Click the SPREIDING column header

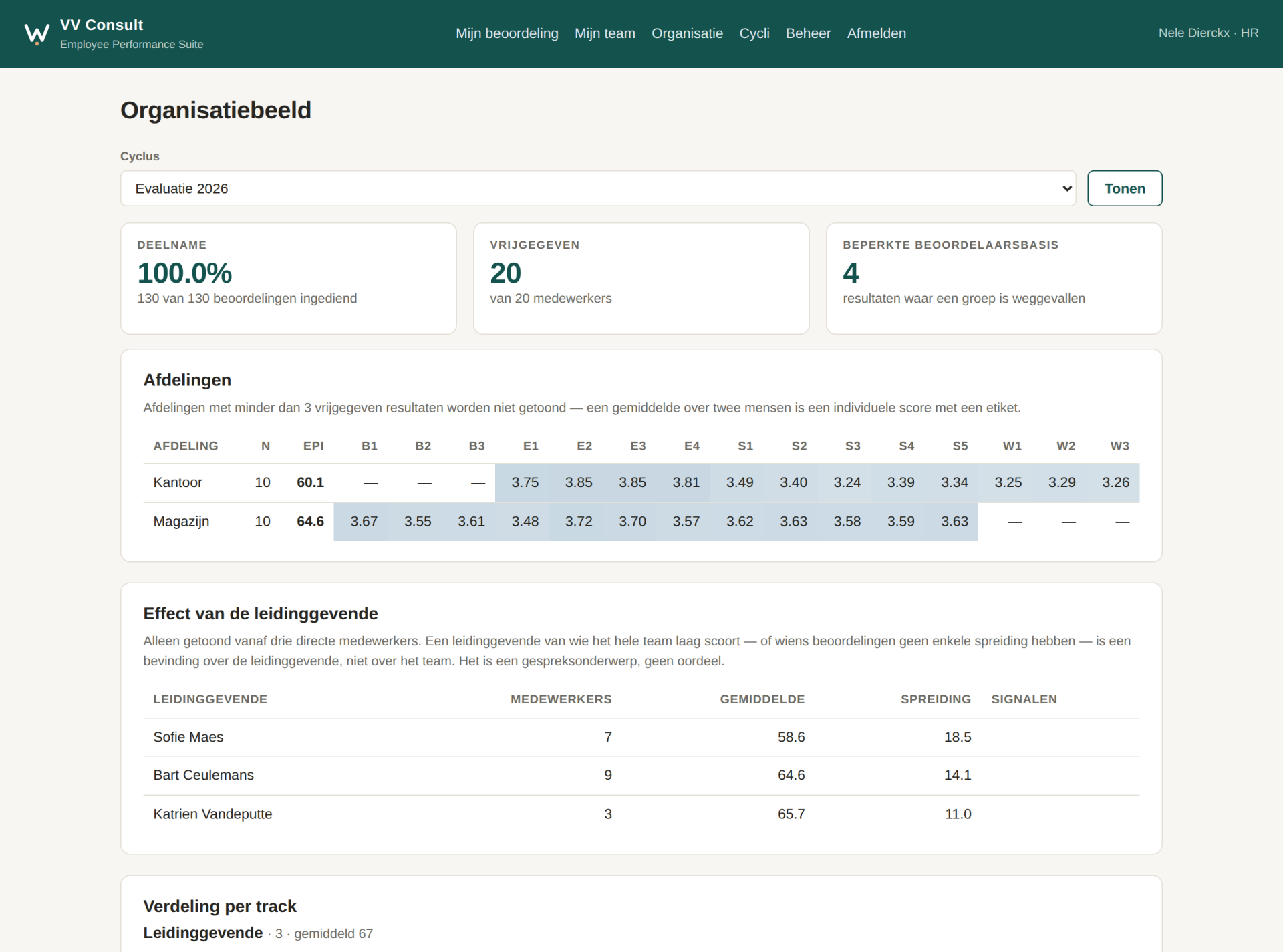[936, 699]
